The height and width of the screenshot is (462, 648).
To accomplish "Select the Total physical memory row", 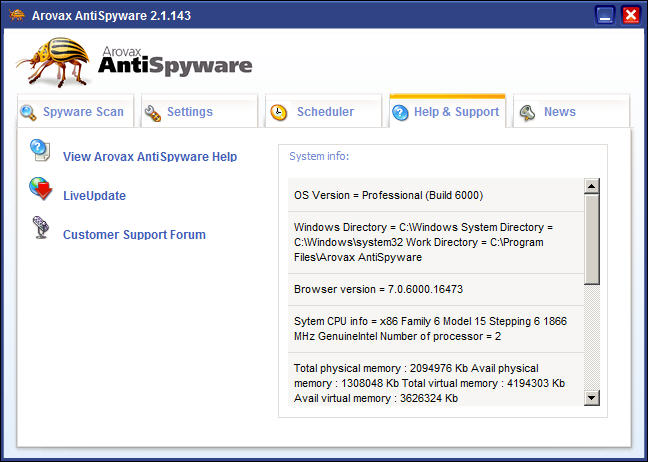I will (x=436, y=380).
